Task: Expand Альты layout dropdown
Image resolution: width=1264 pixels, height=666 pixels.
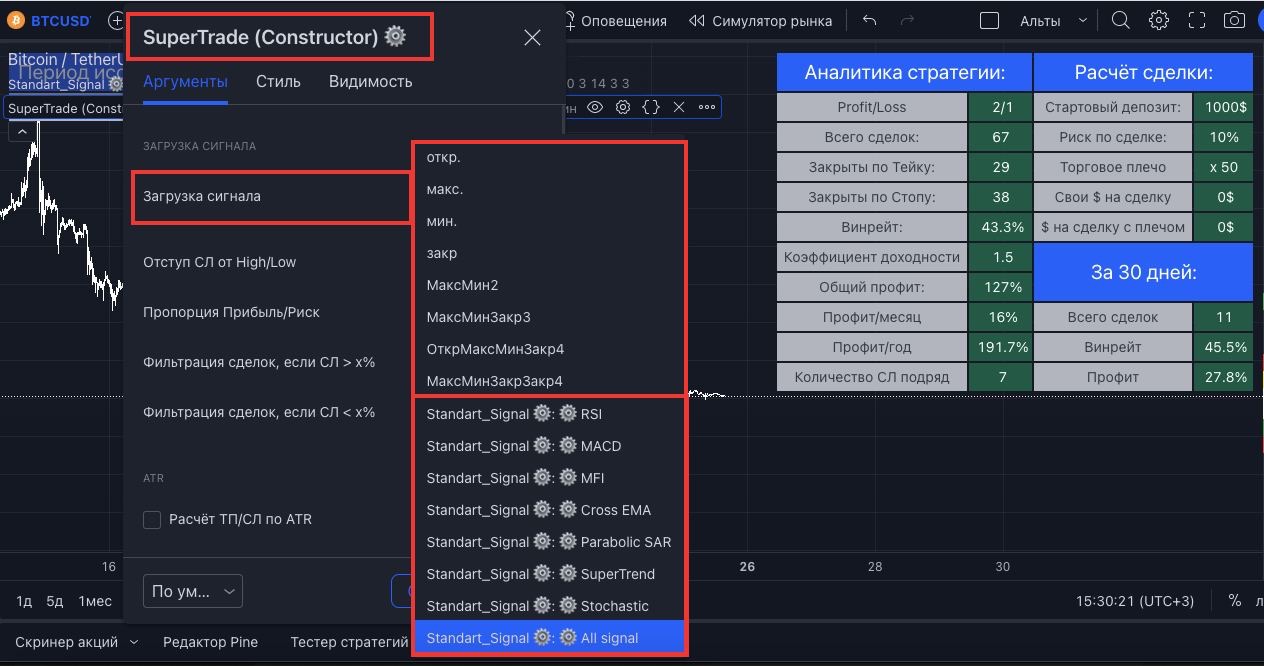Action: coord(1040,21)
